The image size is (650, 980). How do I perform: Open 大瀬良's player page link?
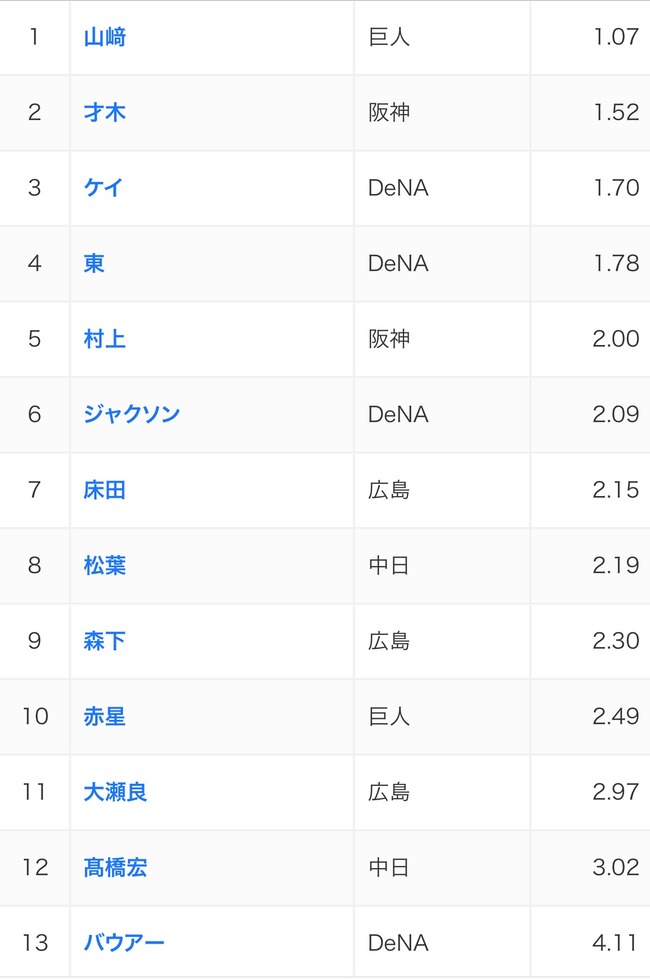pyautogui.click(x=118, y=792)
